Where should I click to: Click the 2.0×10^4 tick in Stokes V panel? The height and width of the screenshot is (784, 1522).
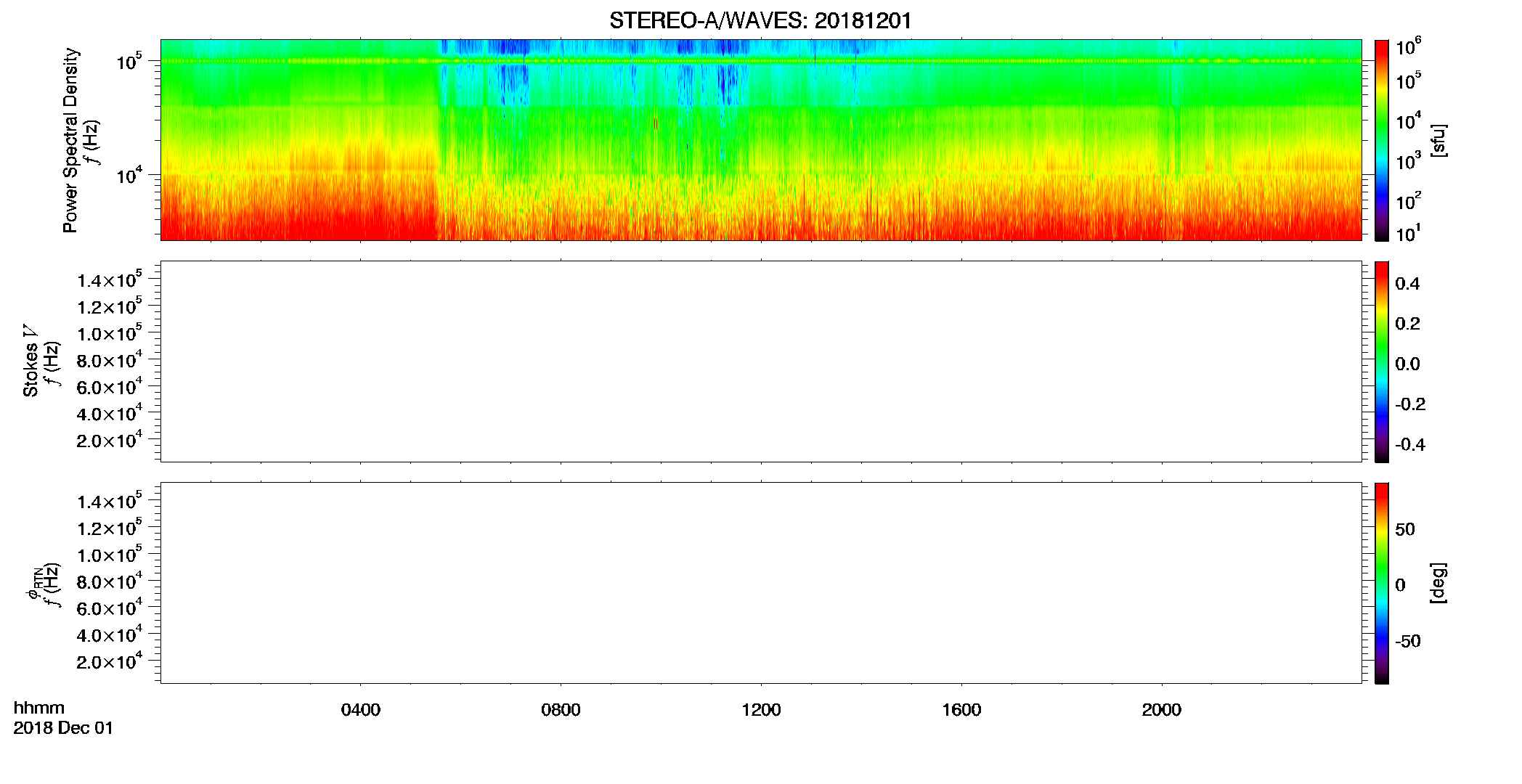click(x=110, y=438)
